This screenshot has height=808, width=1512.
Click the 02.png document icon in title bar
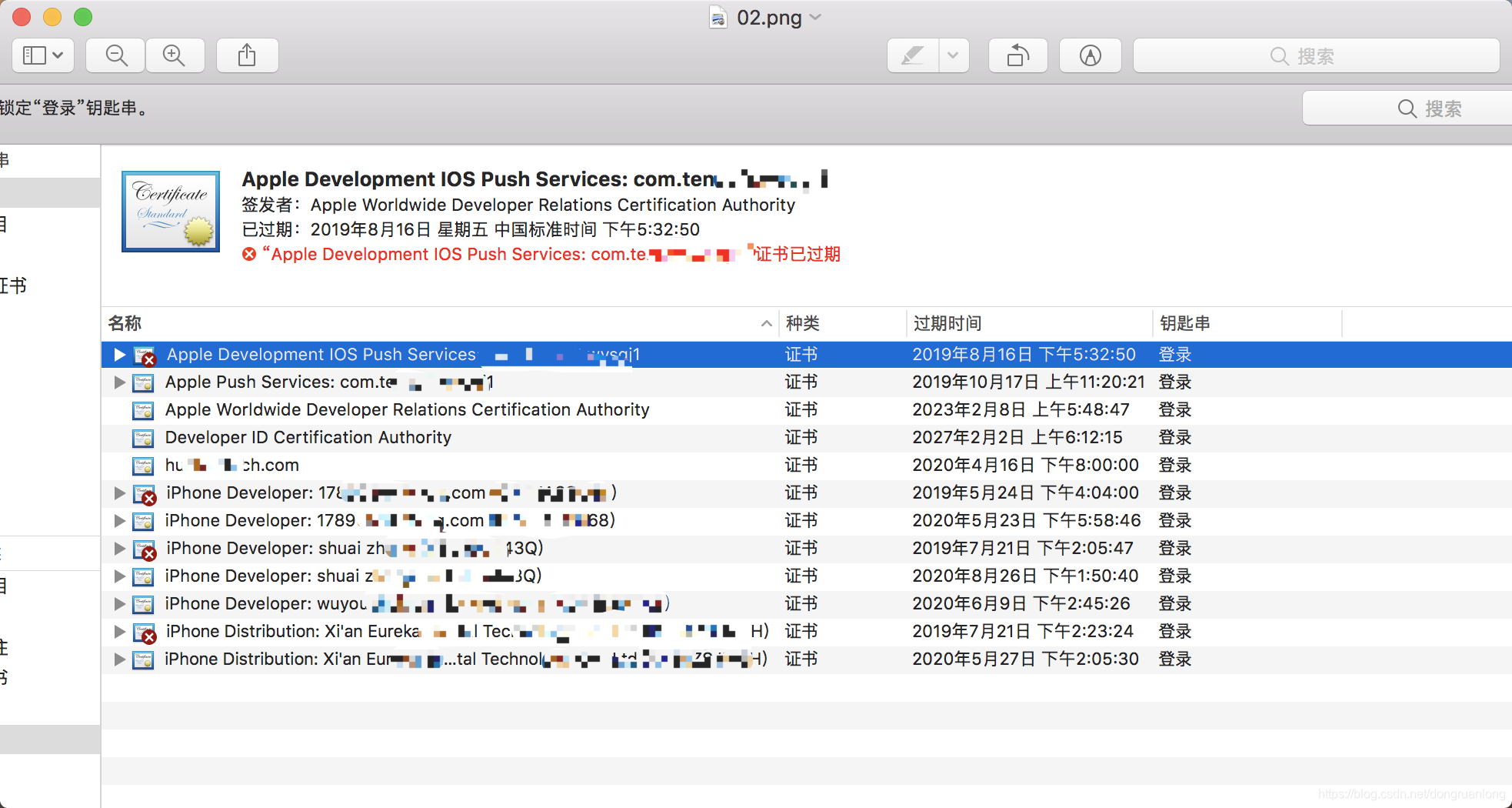pos(718,17)
